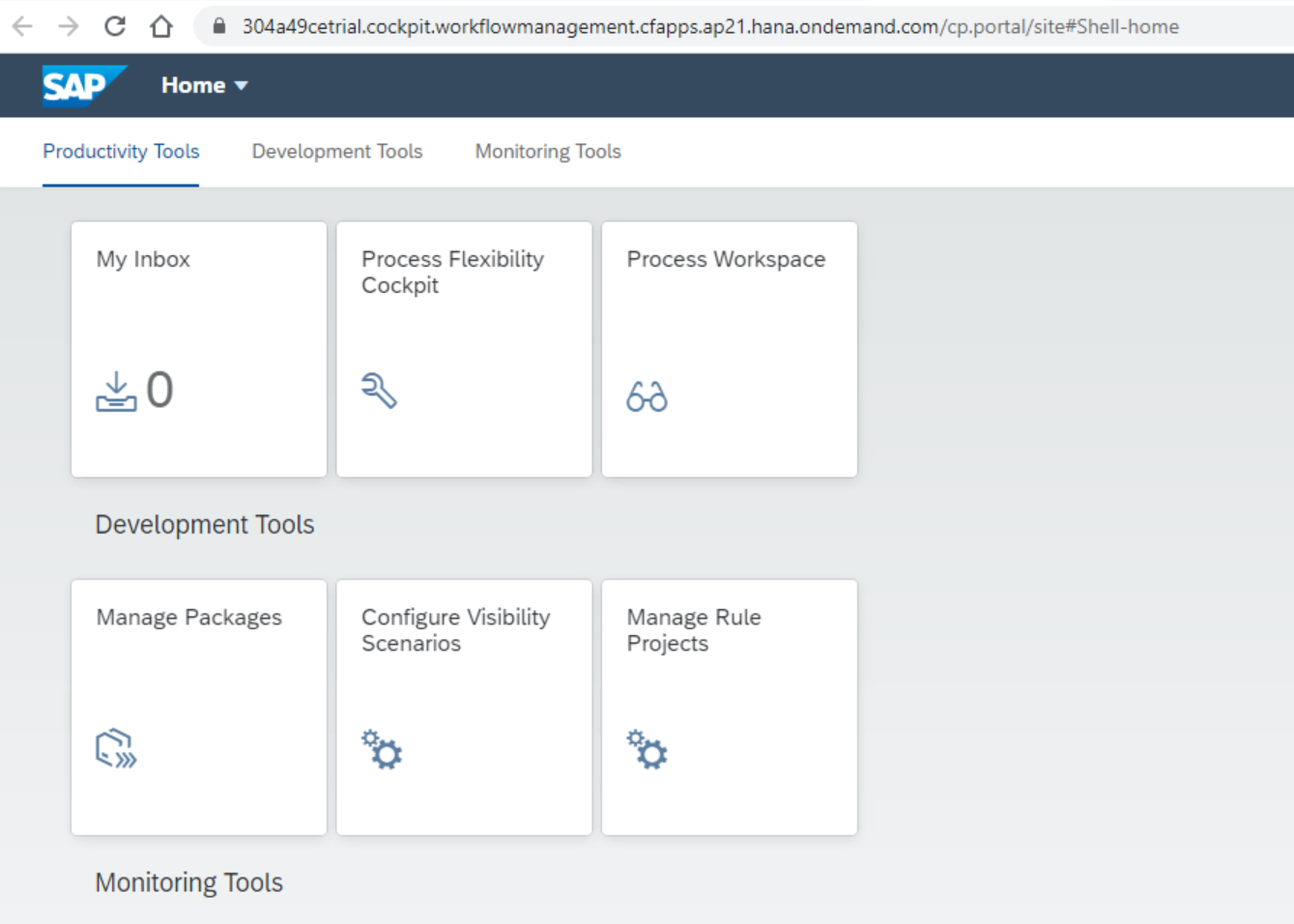
Task: Click the Monitoring Tools section heading
Action: point(189,882)
